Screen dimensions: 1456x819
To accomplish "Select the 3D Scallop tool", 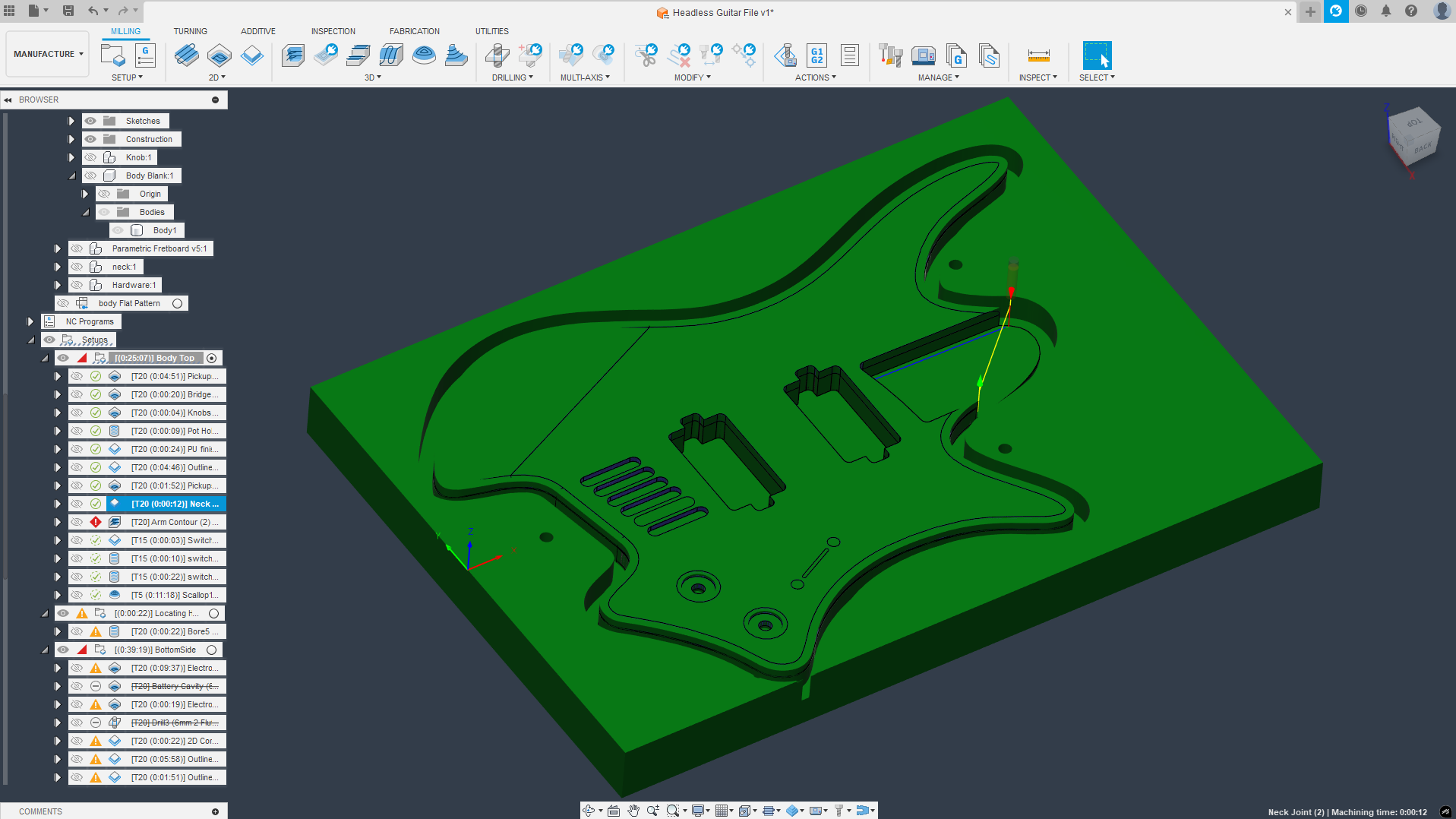I will tap(424, 55).
